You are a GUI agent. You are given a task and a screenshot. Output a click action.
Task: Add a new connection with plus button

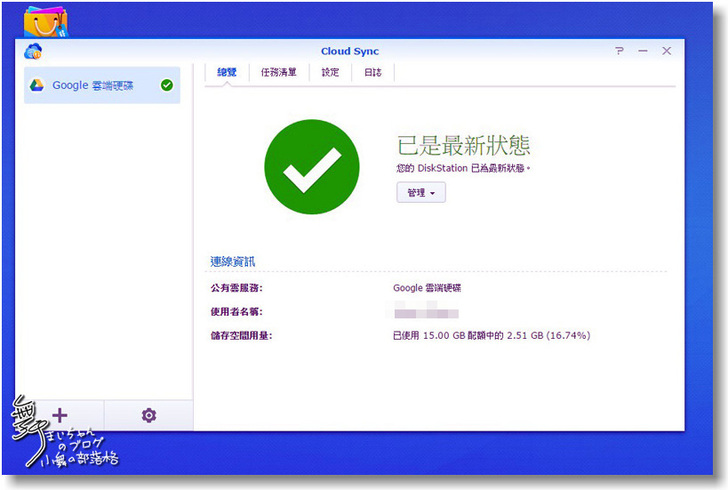coord(59,415)
